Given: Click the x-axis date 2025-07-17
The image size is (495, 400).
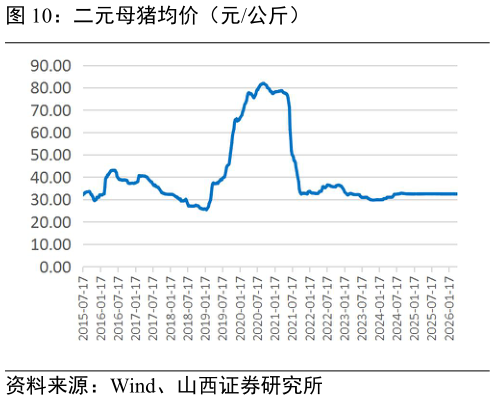Looking at the screenshot, I should (432, 308).
